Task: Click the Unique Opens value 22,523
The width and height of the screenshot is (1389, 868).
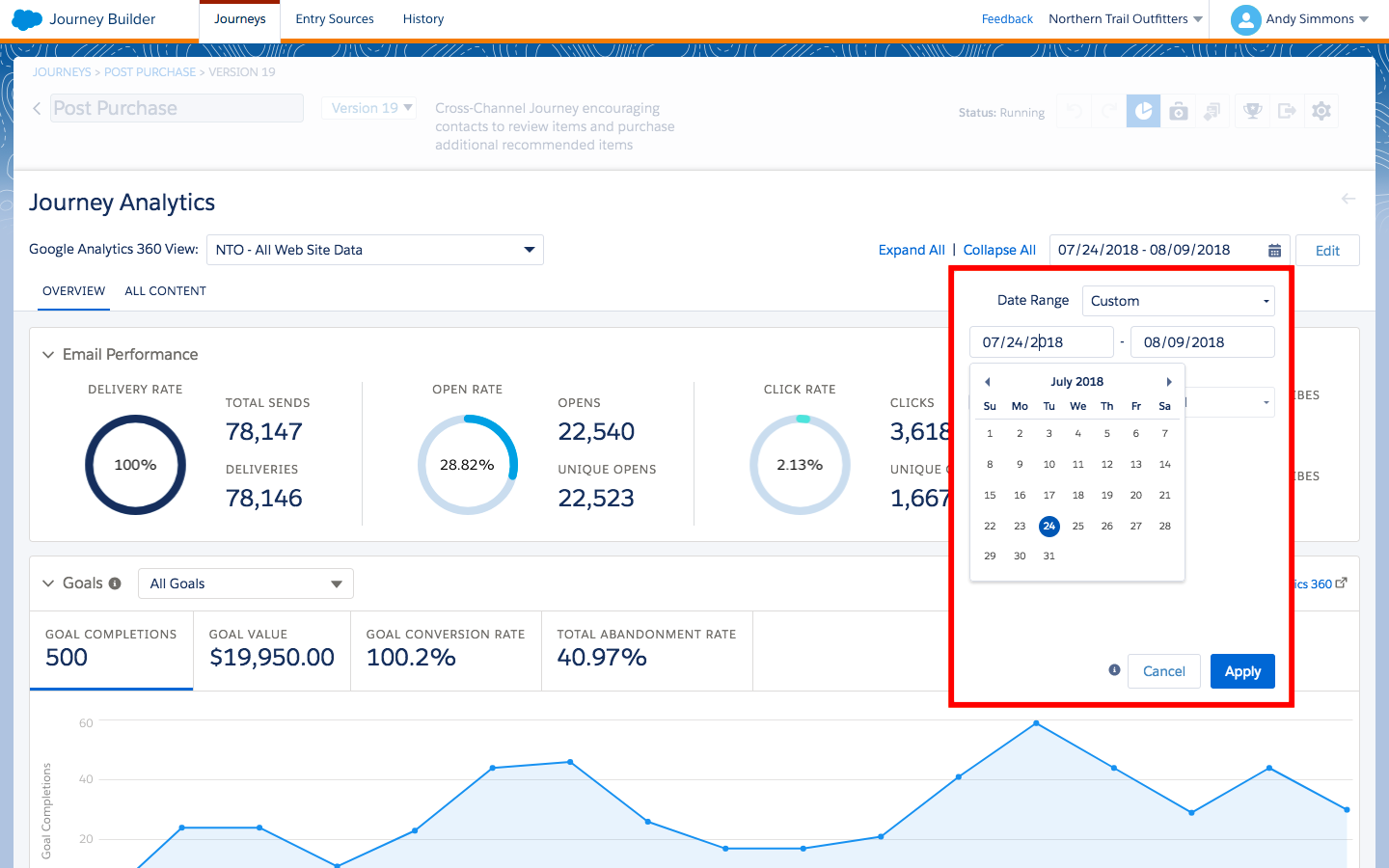Action: click(596, 499)
